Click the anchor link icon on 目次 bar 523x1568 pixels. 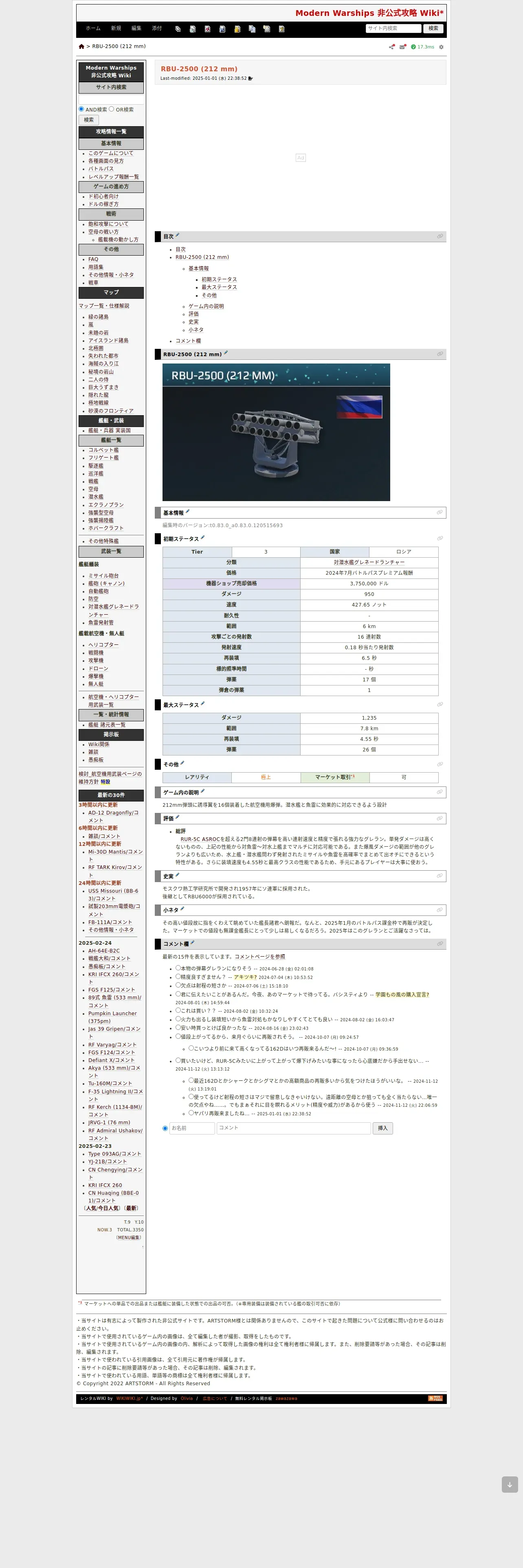(439, 236)
